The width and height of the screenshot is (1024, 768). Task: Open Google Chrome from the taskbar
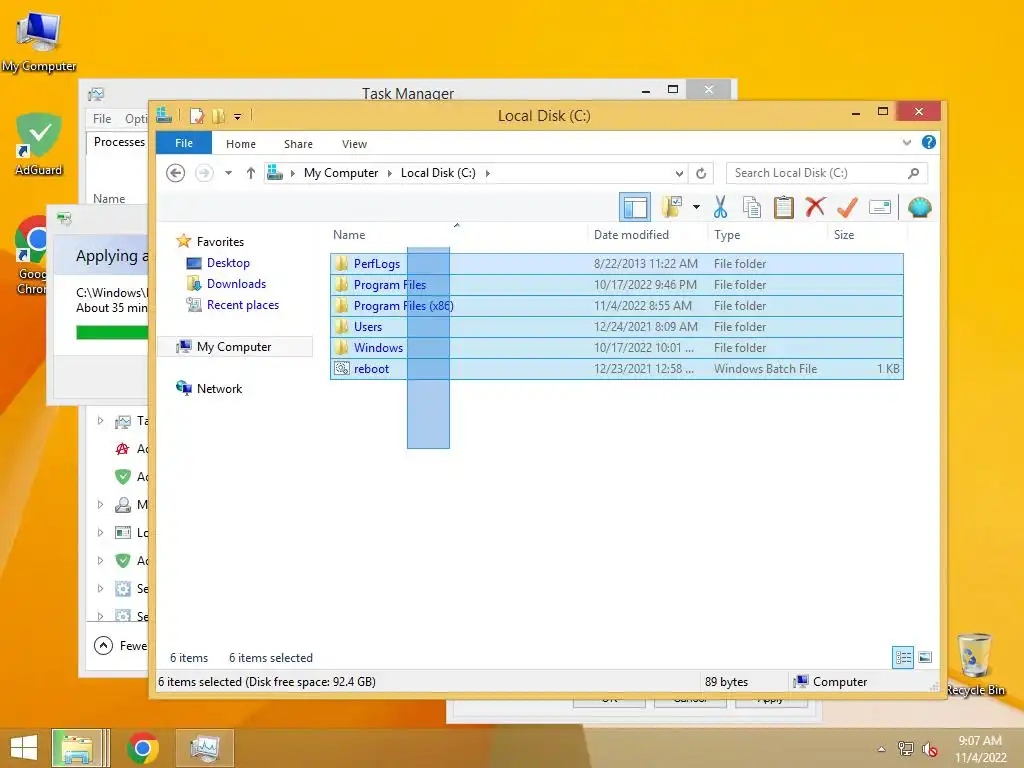click(143, 748)
